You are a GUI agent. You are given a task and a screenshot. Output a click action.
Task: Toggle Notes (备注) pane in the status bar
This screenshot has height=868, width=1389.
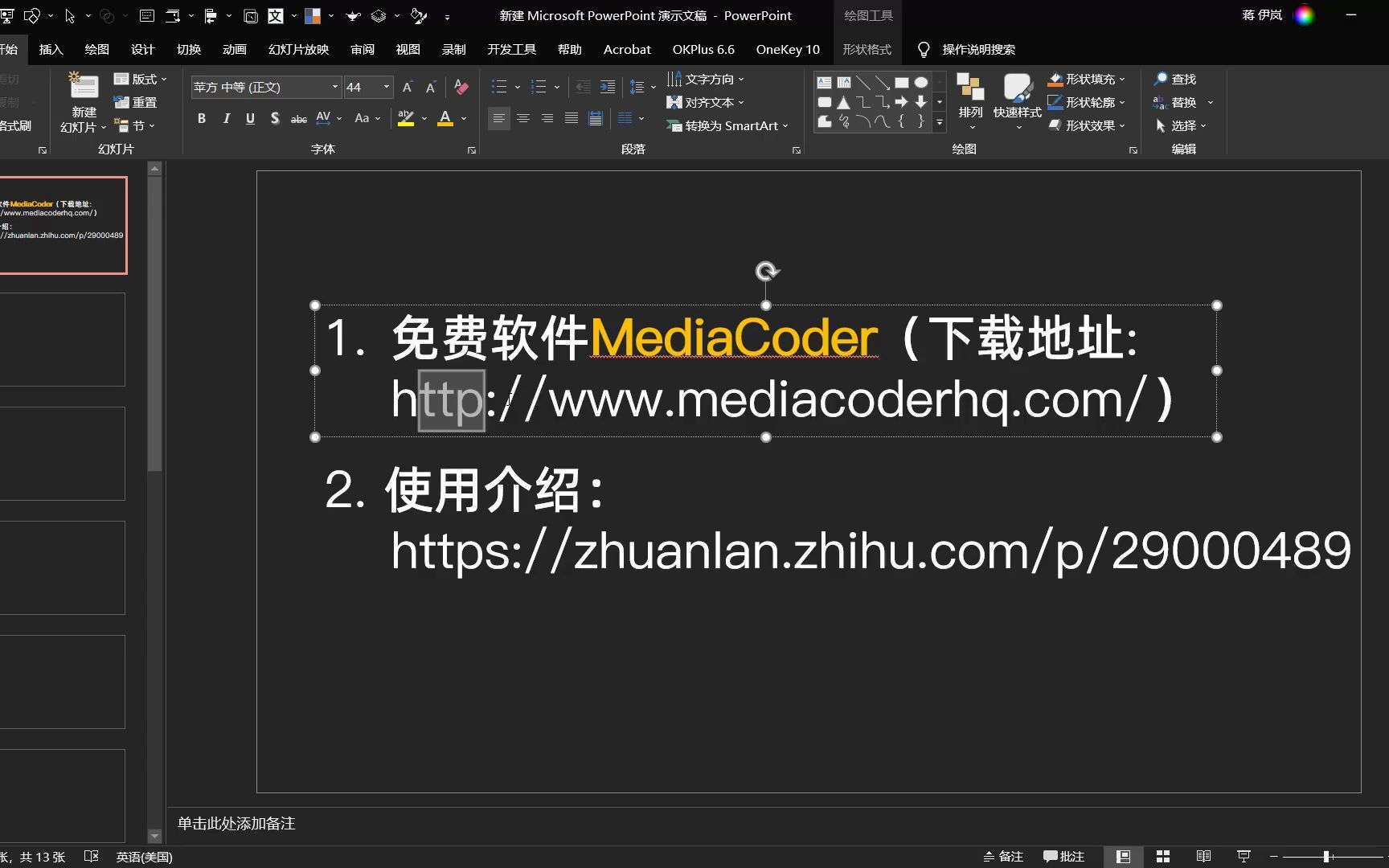click(x=1003, y=857)
